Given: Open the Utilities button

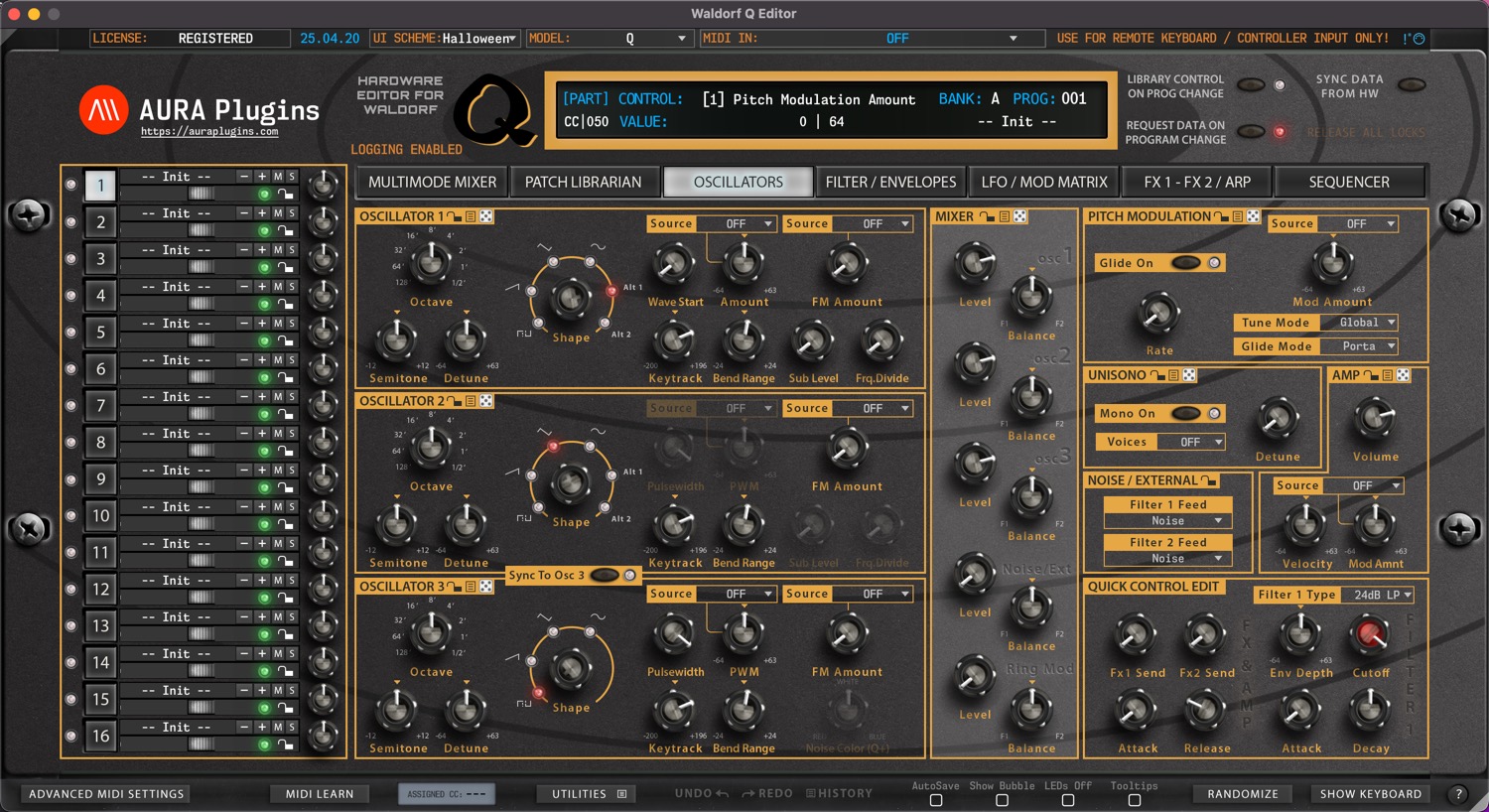Looking at the screenshot, I should click(x=589, y=794).
